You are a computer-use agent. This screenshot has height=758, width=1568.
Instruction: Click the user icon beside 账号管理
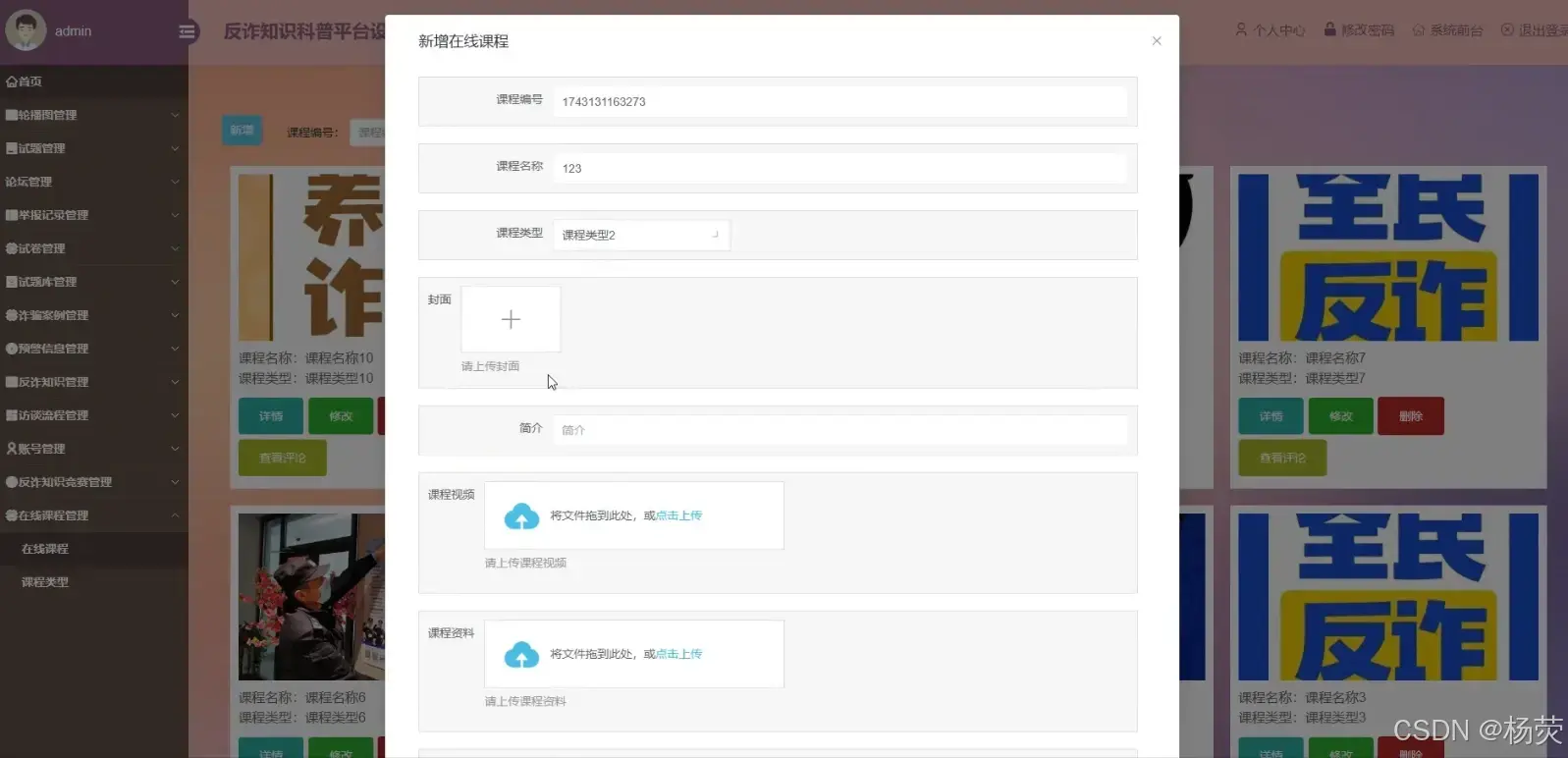(x=11, y=449)
